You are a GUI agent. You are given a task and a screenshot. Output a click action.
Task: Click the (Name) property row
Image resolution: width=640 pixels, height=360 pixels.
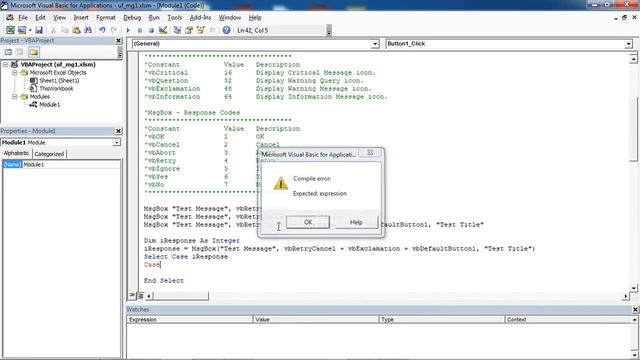[x=61, y=164]
